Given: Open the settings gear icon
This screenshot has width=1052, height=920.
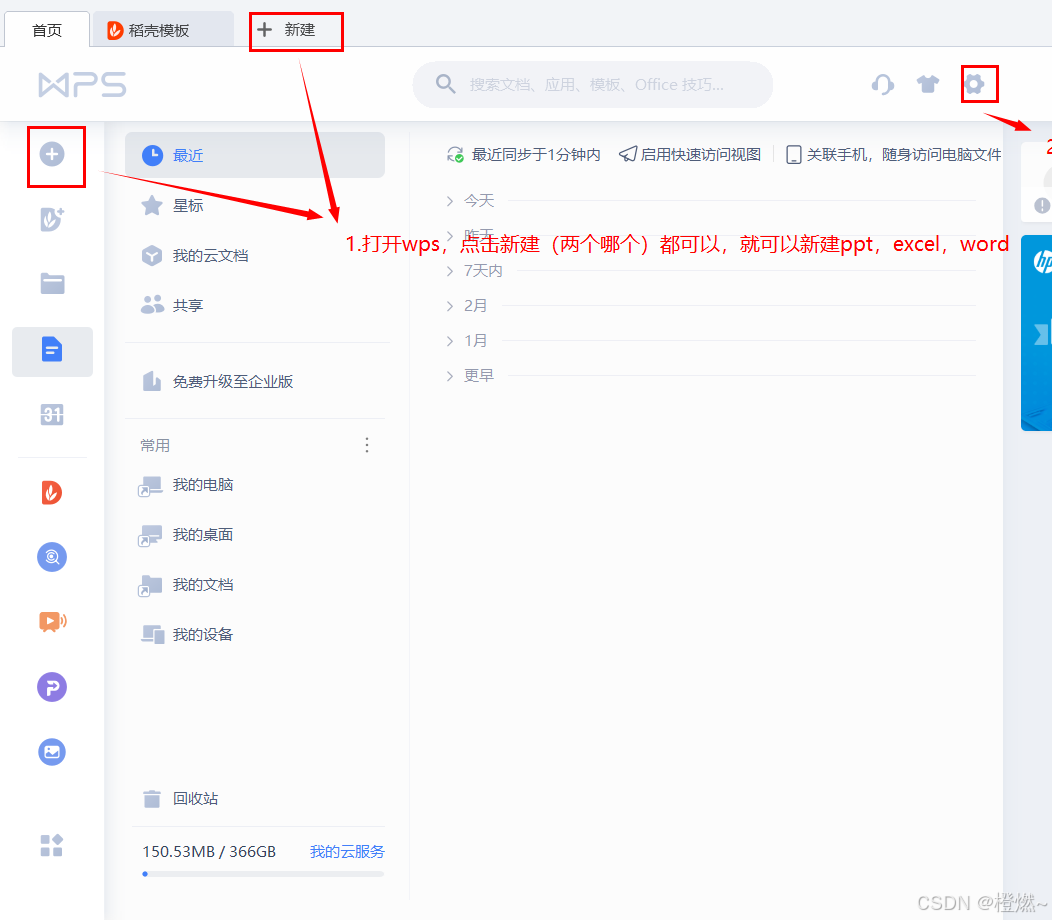Looking at the screenshot, I should tap(974, 85).
